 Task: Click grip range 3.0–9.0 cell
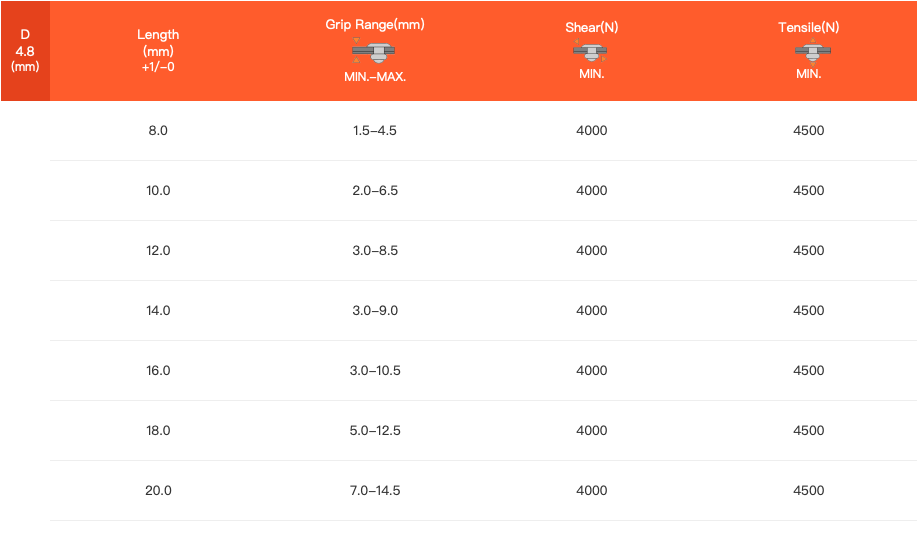pos(375,311)
